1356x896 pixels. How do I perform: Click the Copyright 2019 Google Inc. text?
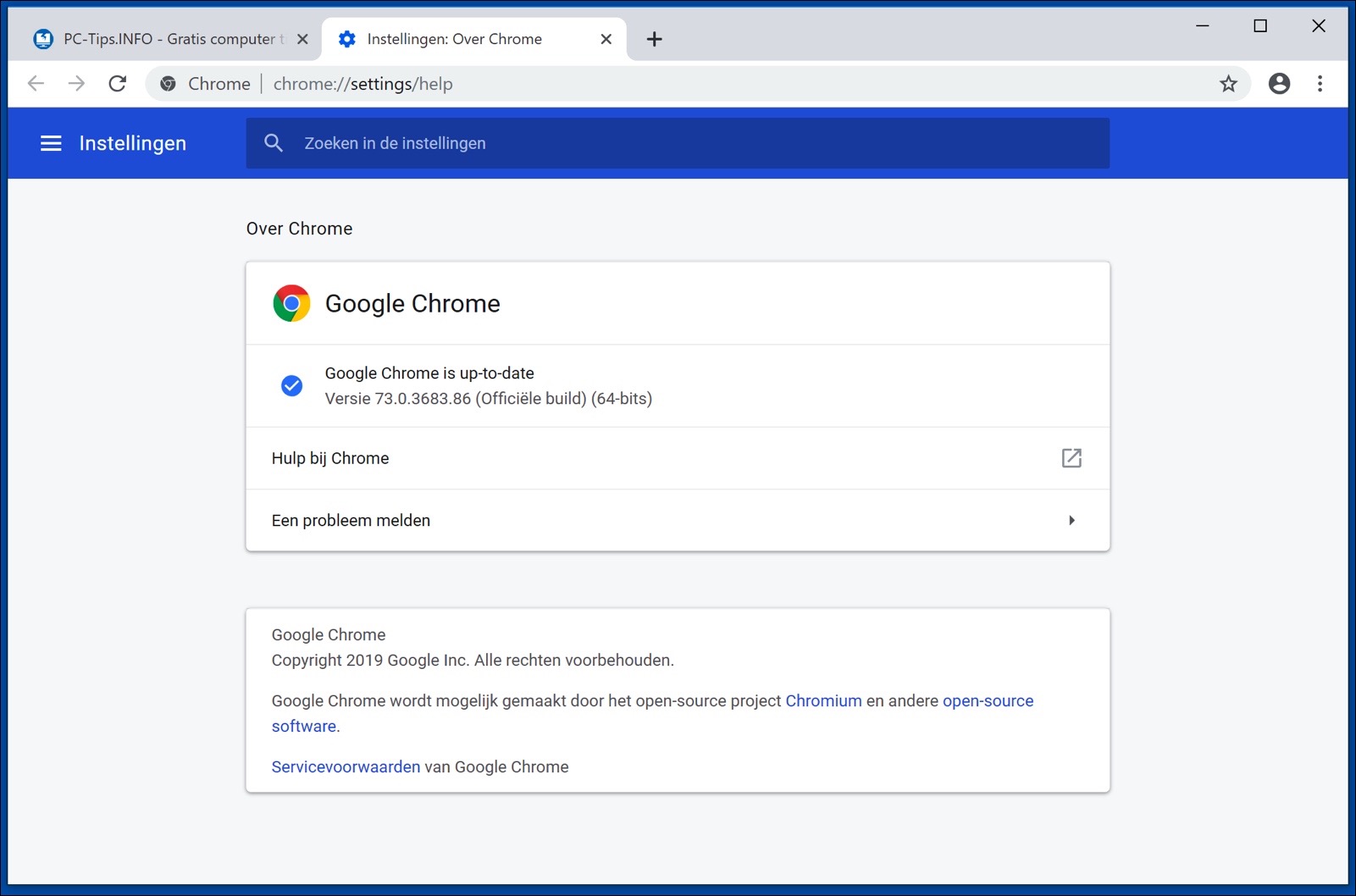[473, 660]
